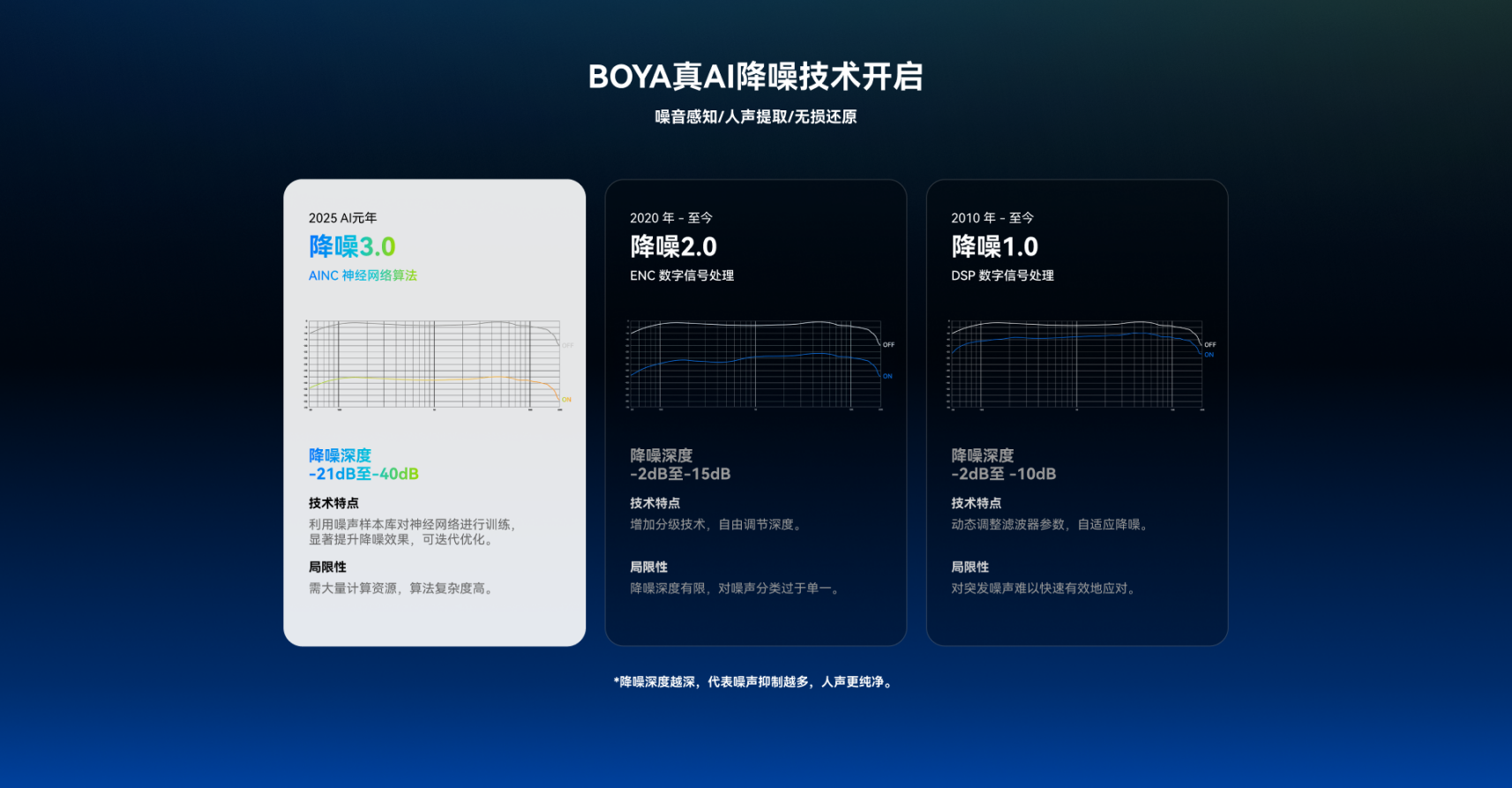Click the AINC 神经网络算法 label
The width and height of the screenshot is (1512, 788).
(x=363, y=275)
